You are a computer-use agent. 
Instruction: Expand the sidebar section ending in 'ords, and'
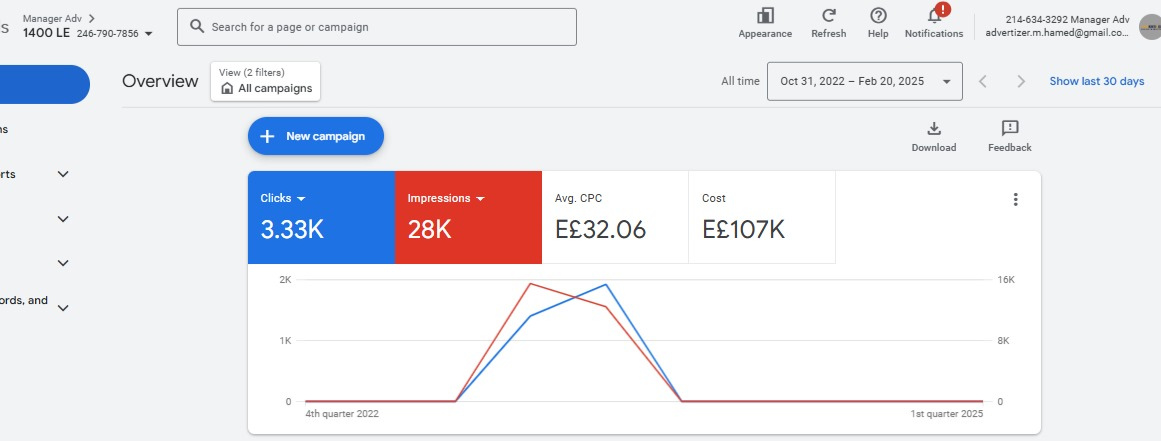(x=63, y=308)
